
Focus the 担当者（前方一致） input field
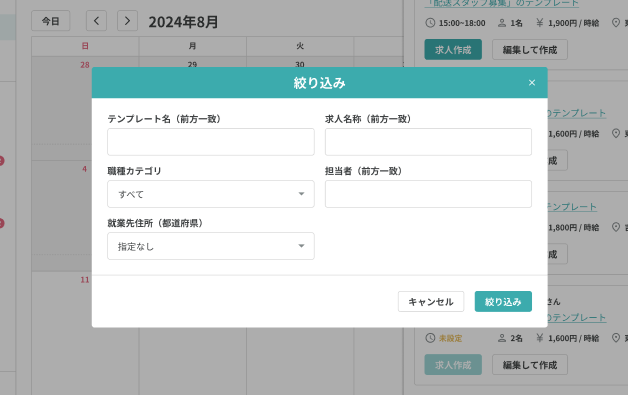click(x=428, y=194)
